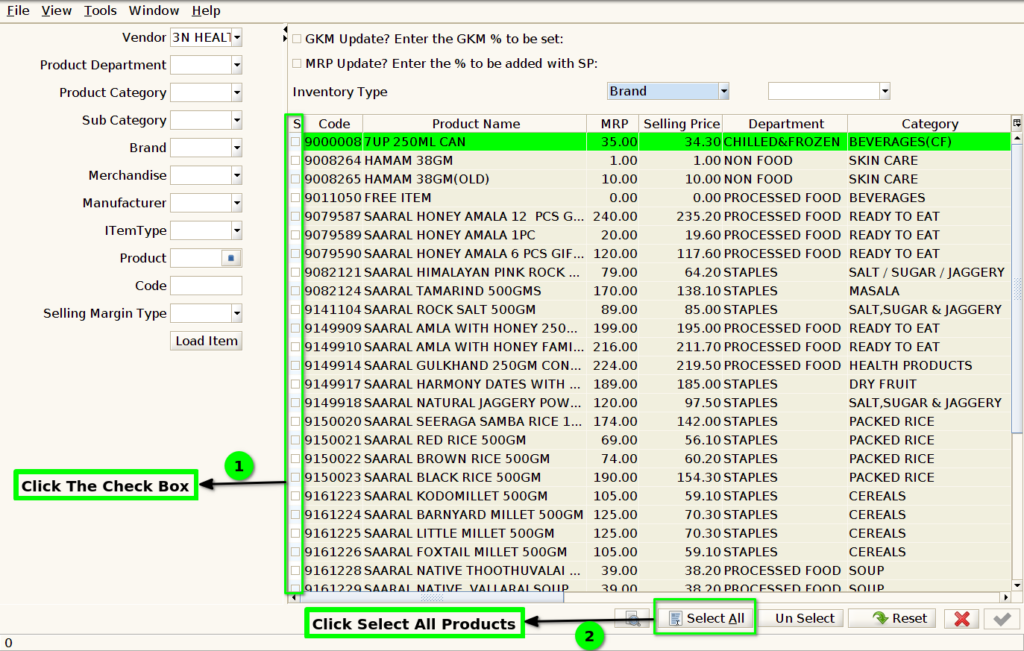
Task: Sort by the Category column header
Action: point(929,123)
